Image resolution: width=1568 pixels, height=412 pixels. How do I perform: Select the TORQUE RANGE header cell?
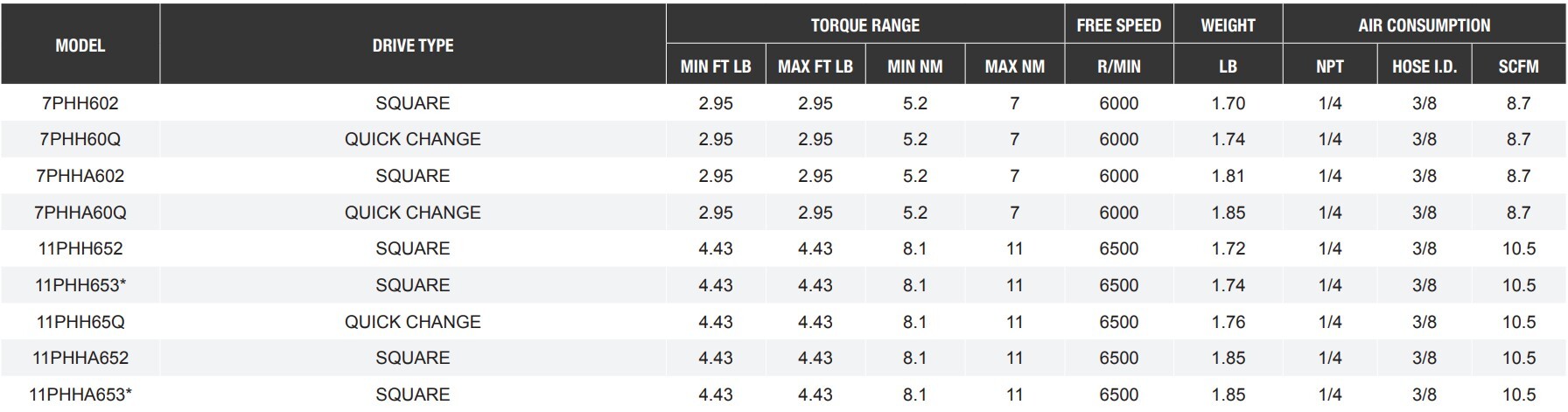864,25
